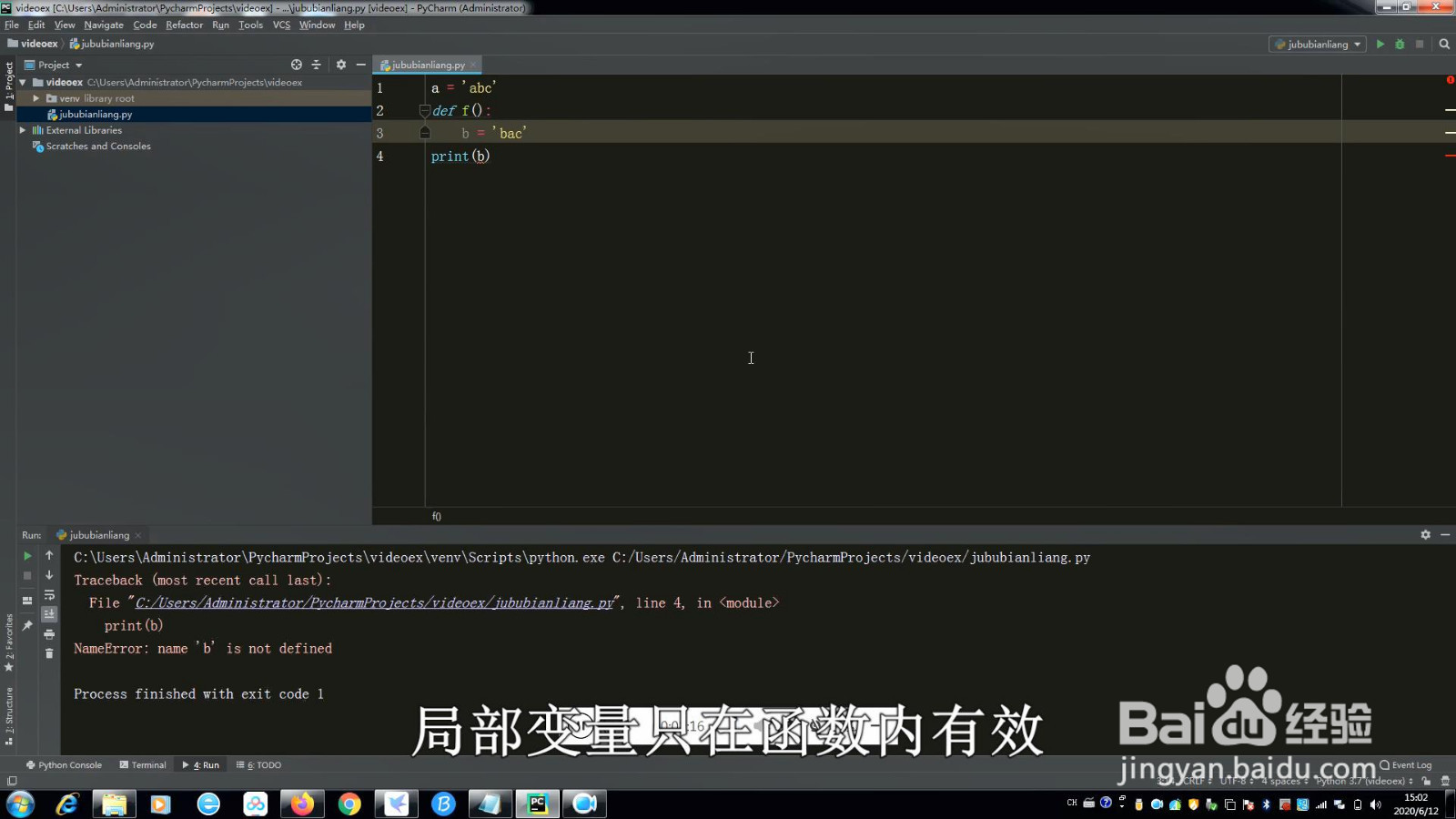Image resolution: width=1456 pixels, height=819 pixels.
Task: Collapse all nodes in the Project tree
Action: pyautogui.click(x=316, y=65)
